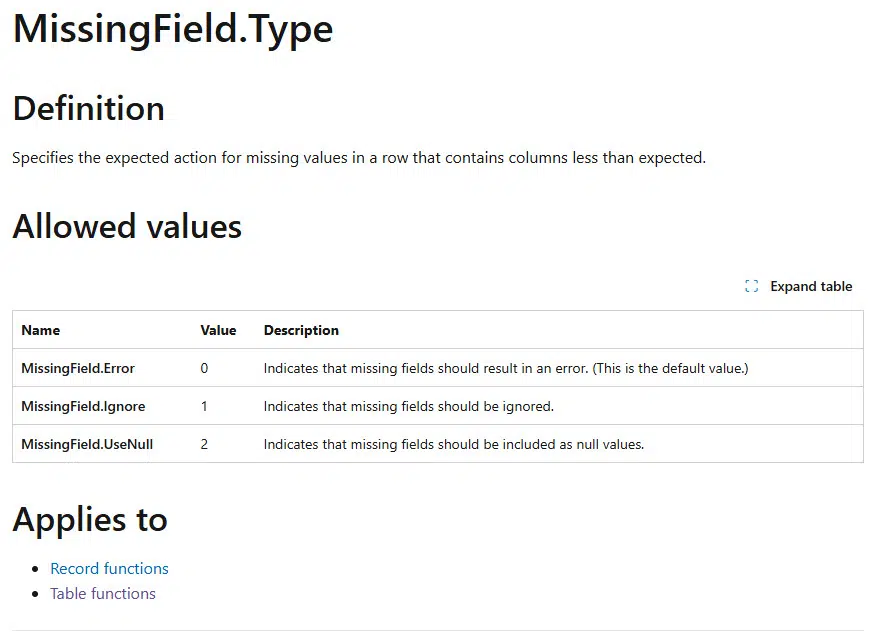Click the Expand table label

coord(811,286)
